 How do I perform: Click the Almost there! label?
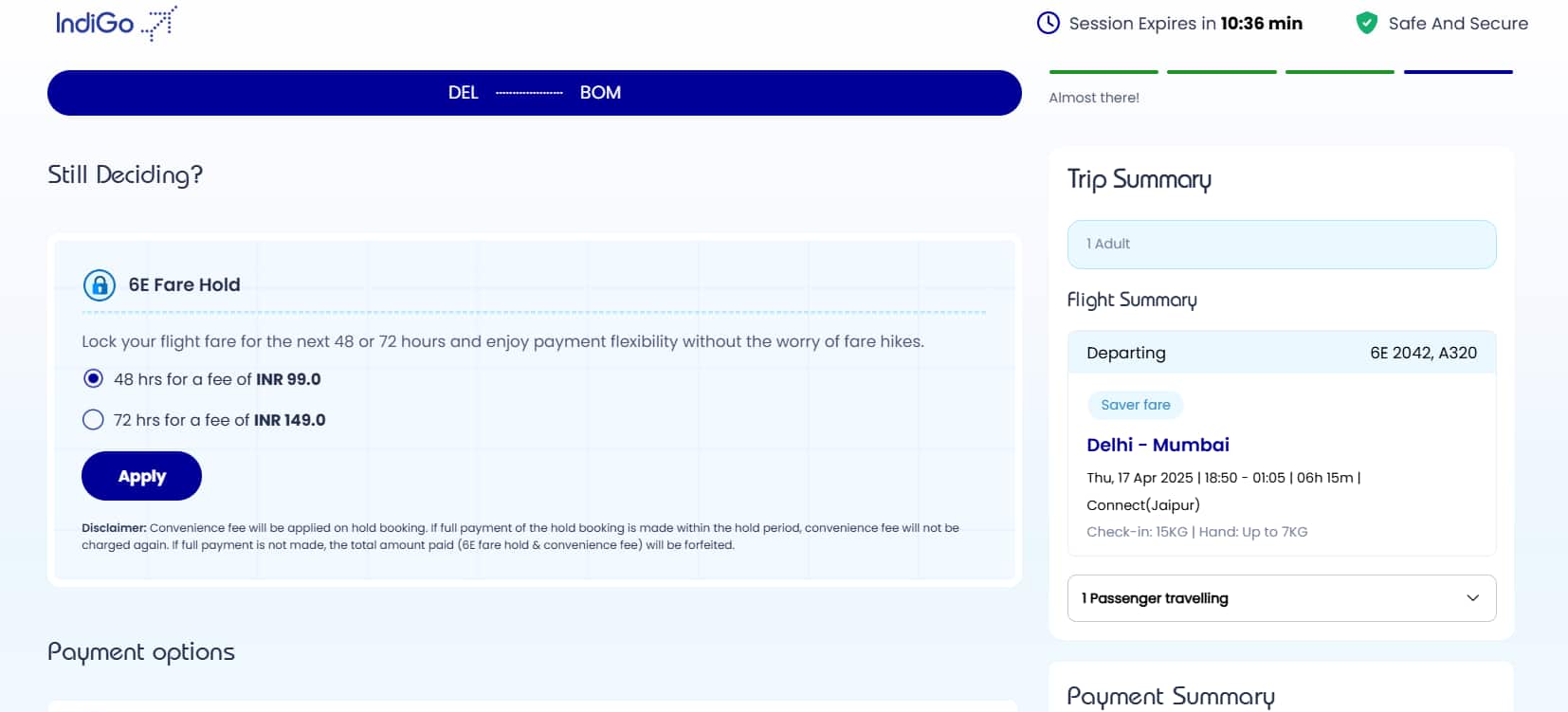[1094, 98]
